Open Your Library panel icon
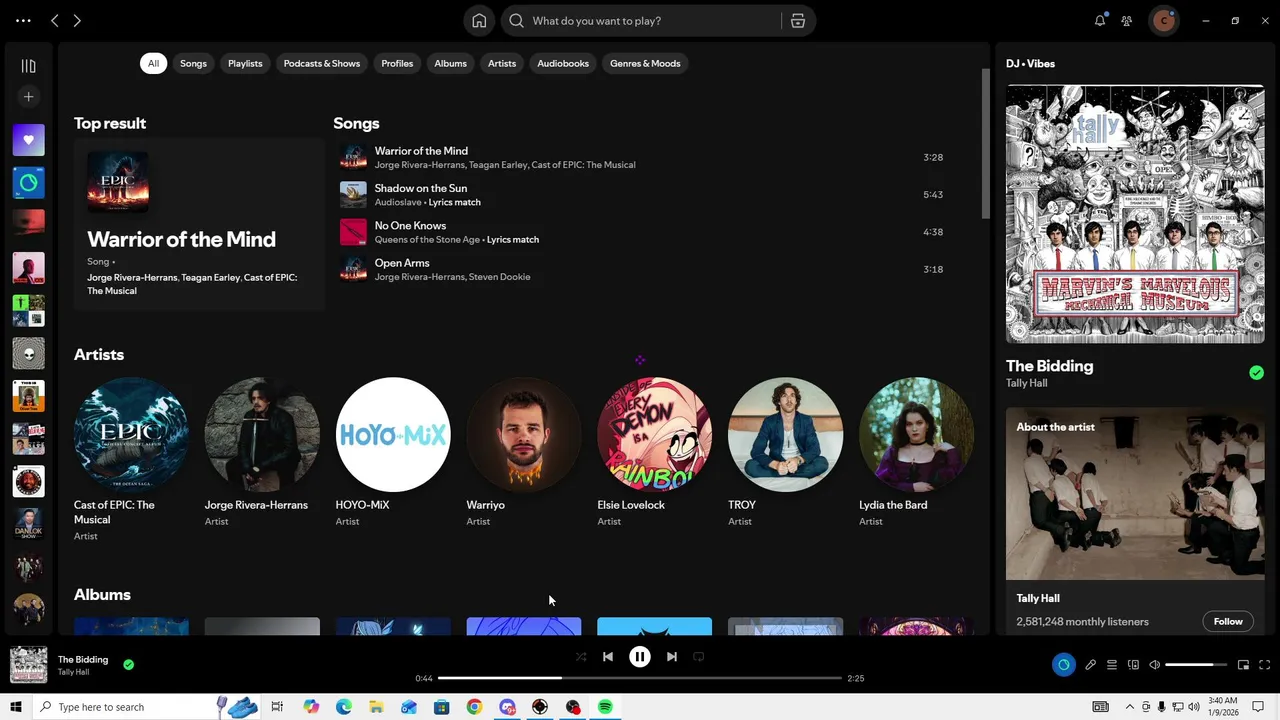 coord(28,66)
